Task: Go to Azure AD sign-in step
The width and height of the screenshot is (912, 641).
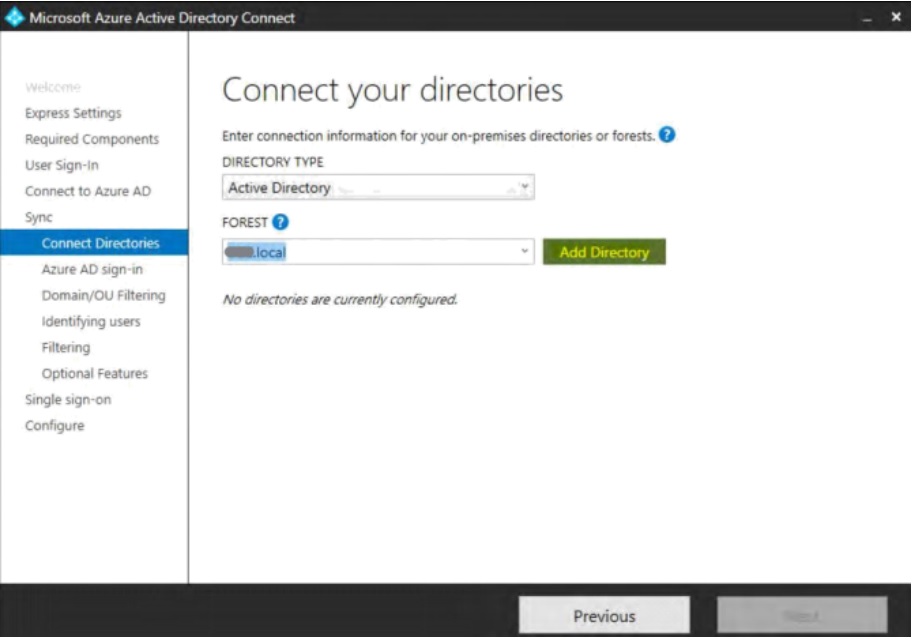Action: pyautogui.click(x=92, y=269)
